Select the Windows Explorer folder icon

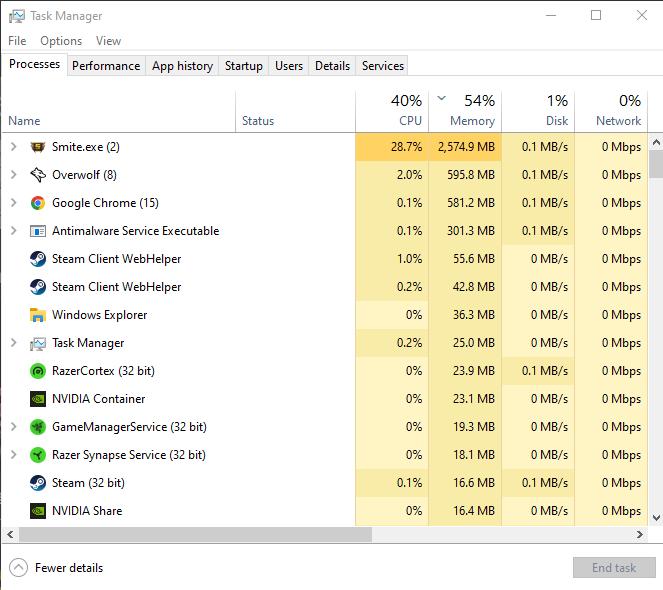pyautogui.click(x=38, y=315)
